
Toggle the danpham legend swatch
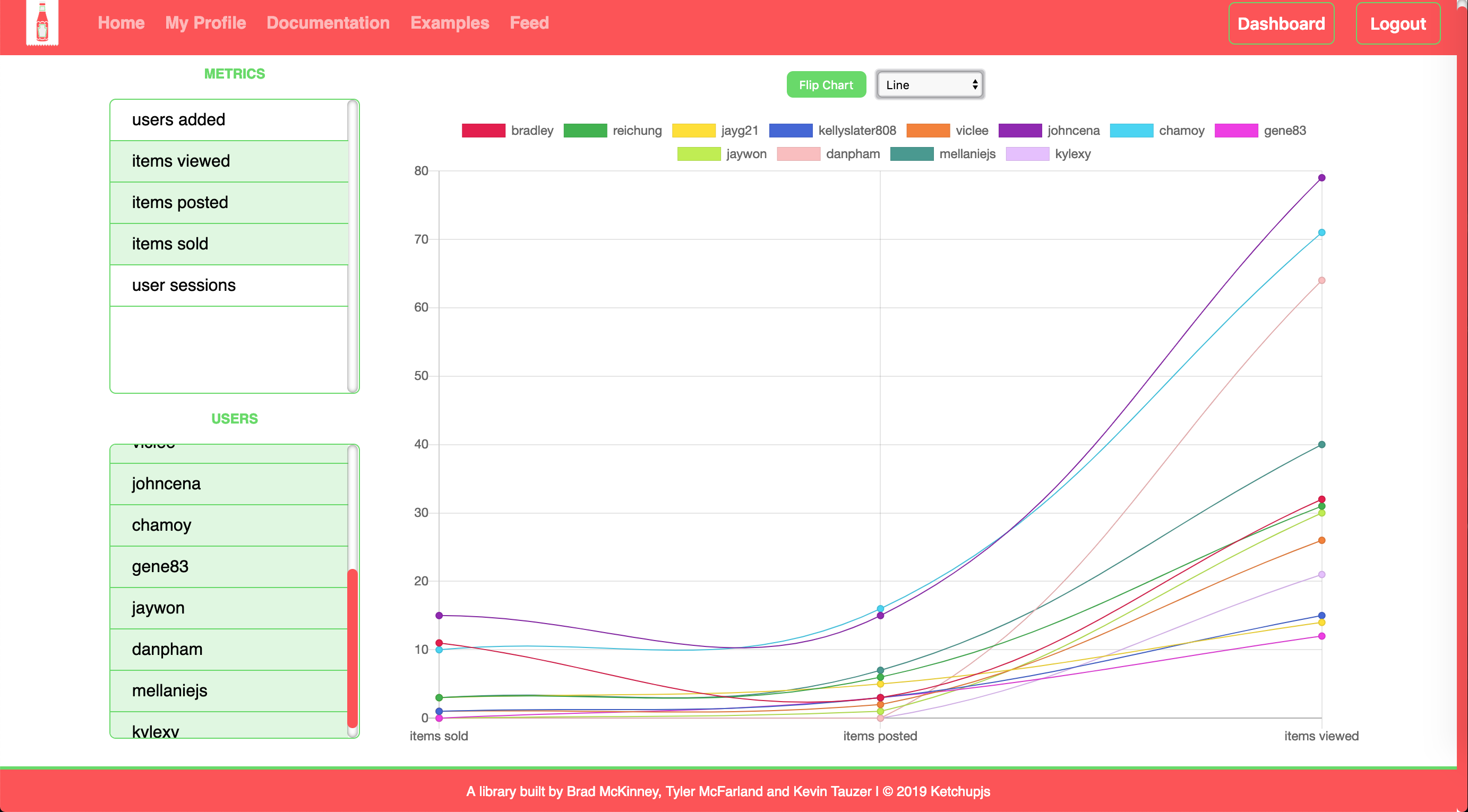(798, 154)
